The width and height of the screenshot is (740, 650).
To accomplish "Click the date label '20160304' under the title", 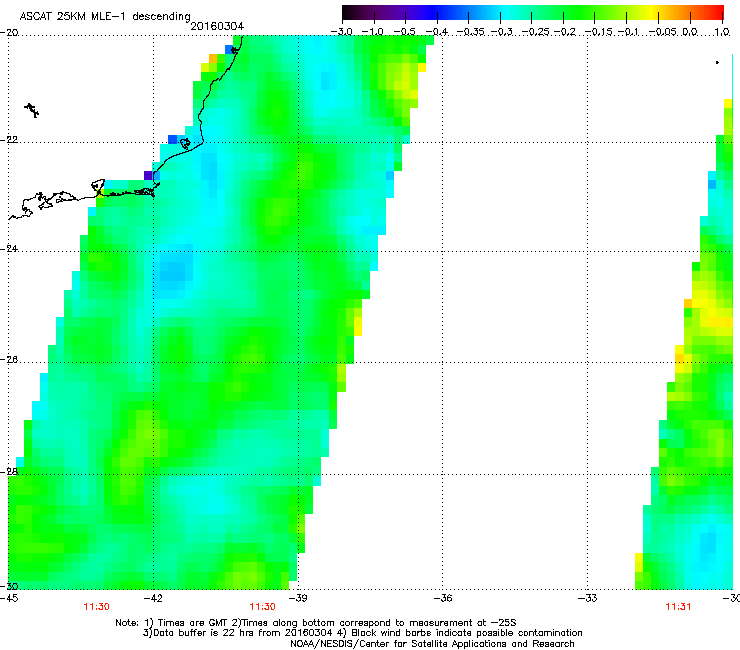I will tap(217, 26).
